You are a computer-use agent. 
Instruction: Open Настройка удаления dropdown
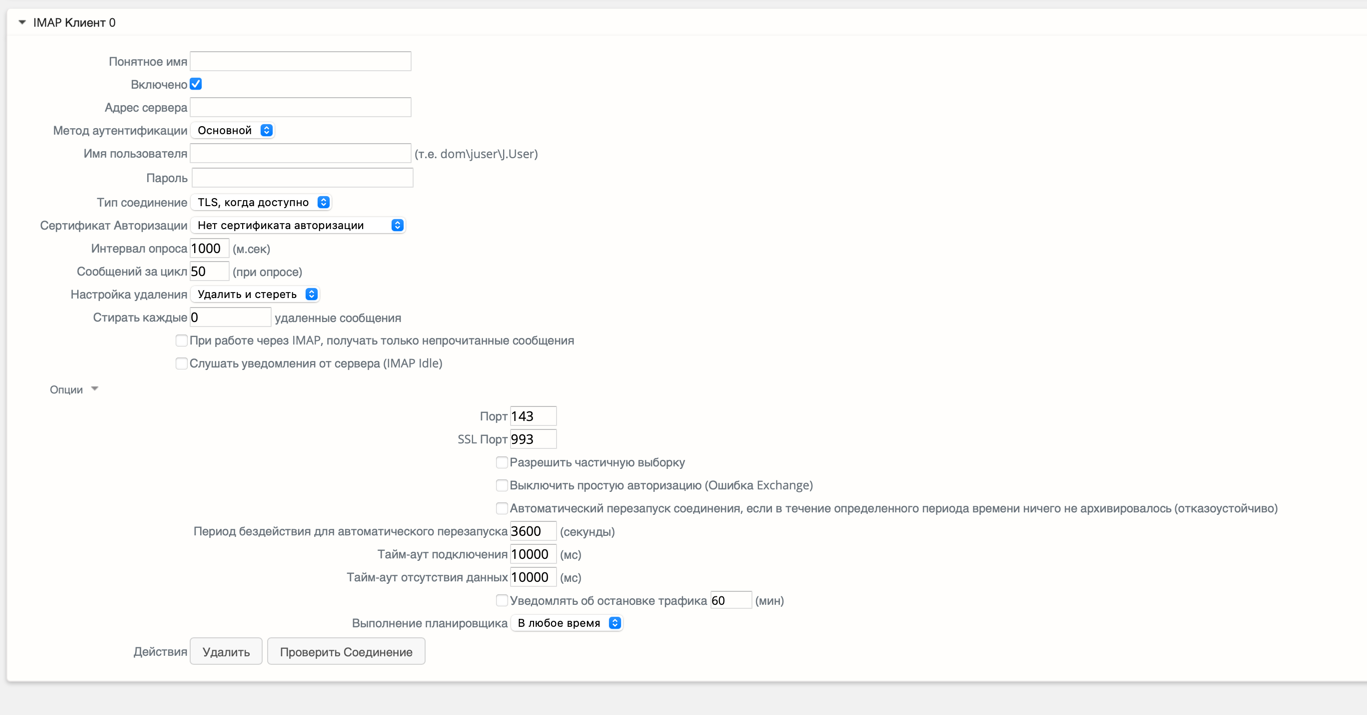tap(255, 295)
